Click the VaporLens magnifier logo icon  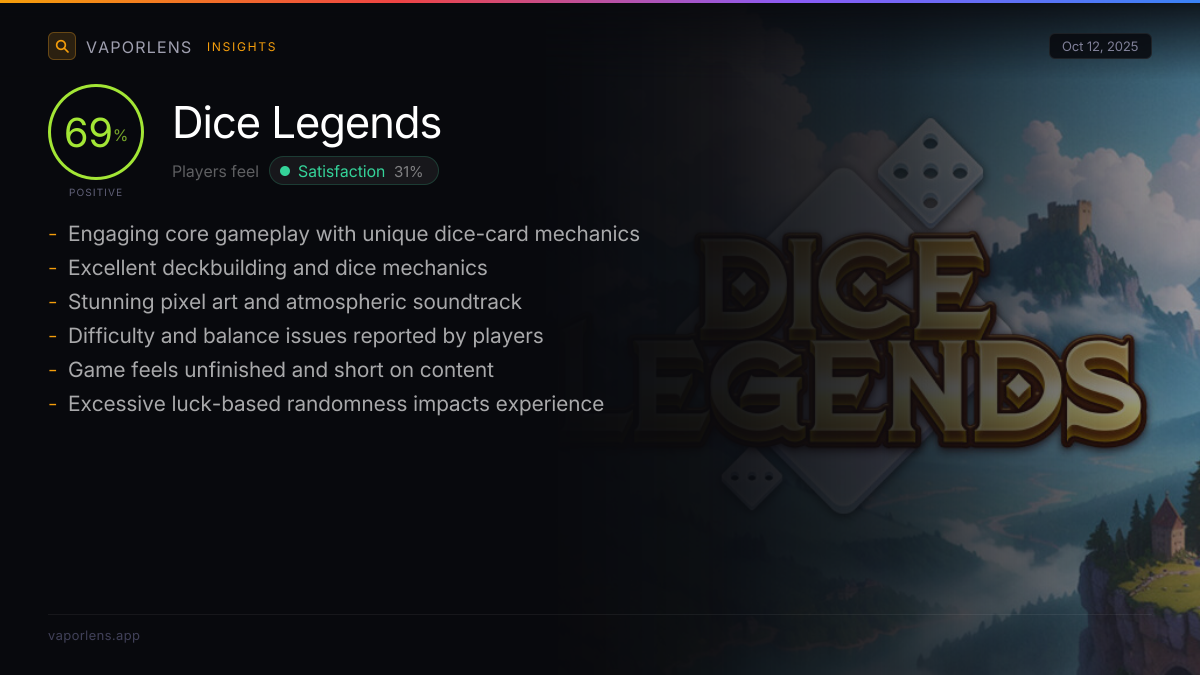coord(62,46)
